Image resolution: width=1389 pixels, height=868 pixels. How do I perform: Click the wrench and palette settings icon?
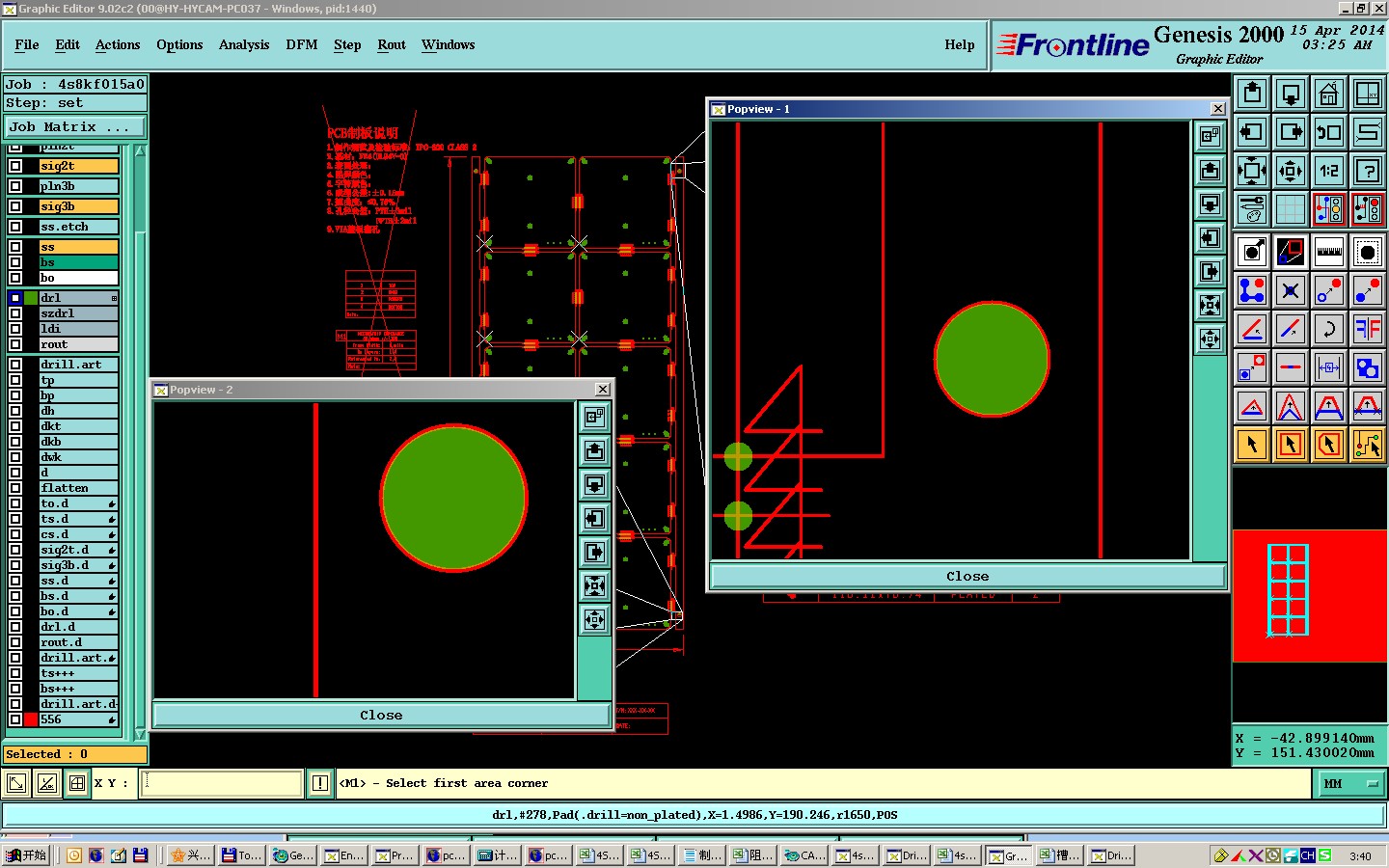(1252, 209)
